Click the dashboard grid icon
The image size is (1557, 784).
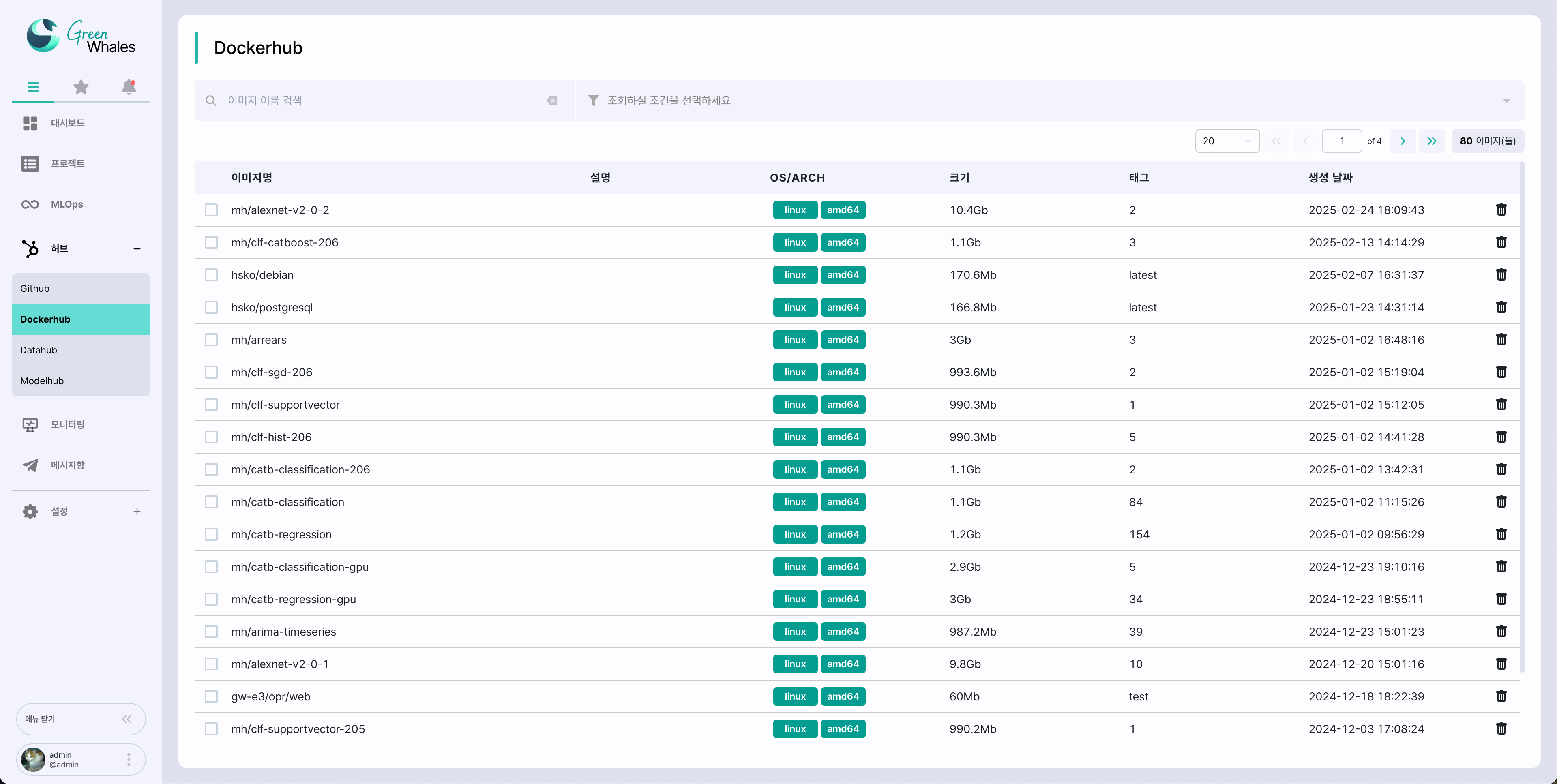coord(30,123)
